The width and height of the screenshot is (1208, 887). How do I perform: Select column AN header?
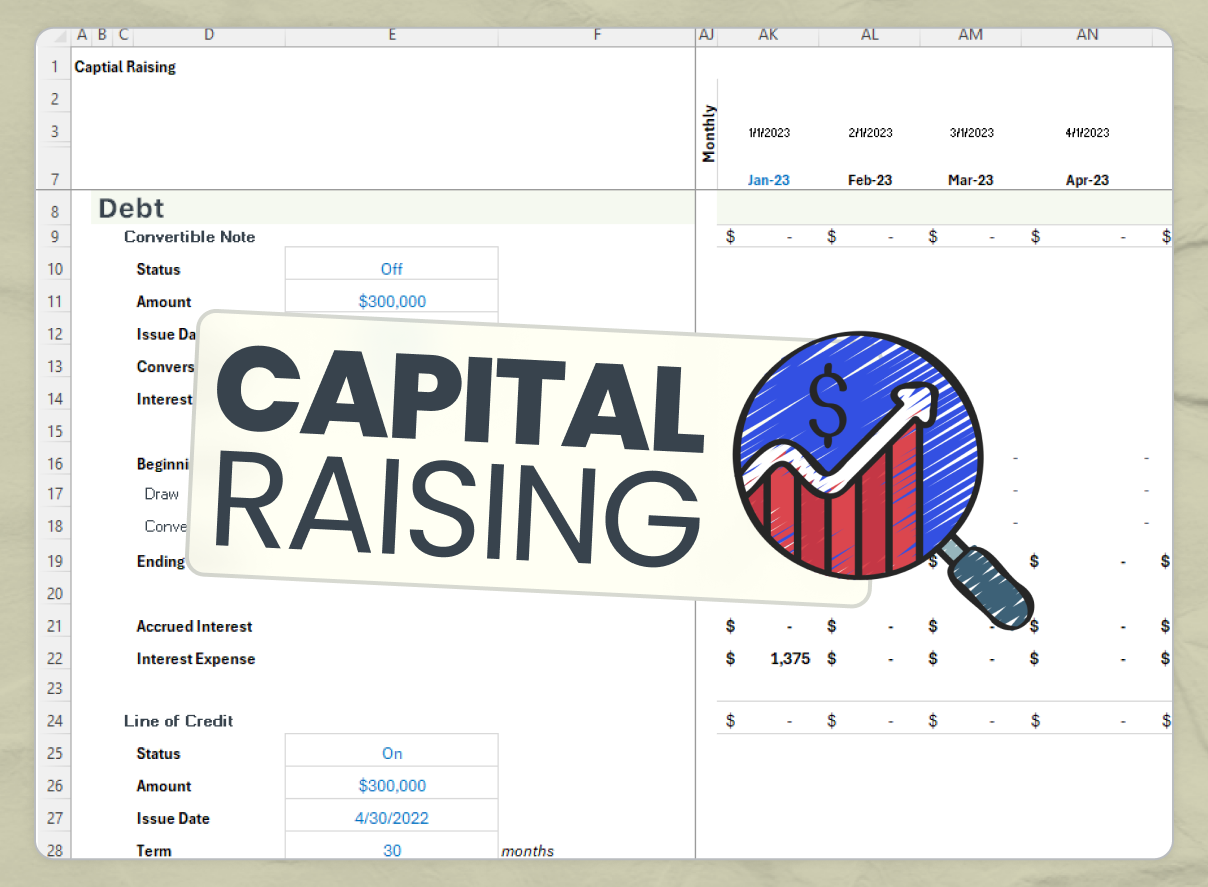point(1087,35)
